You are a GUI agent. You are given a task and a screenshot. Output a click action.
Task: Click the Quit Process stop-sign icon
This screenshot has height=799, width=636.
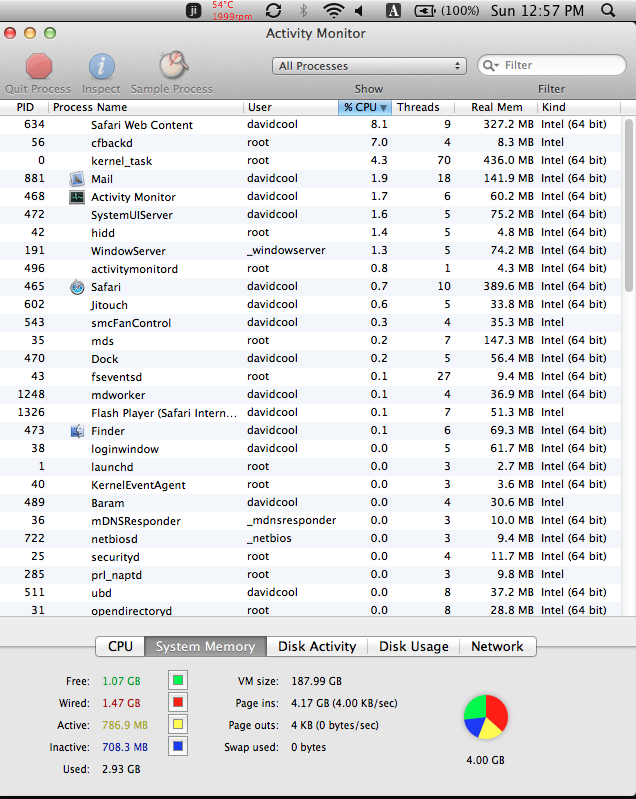click(x=39, y=66)
